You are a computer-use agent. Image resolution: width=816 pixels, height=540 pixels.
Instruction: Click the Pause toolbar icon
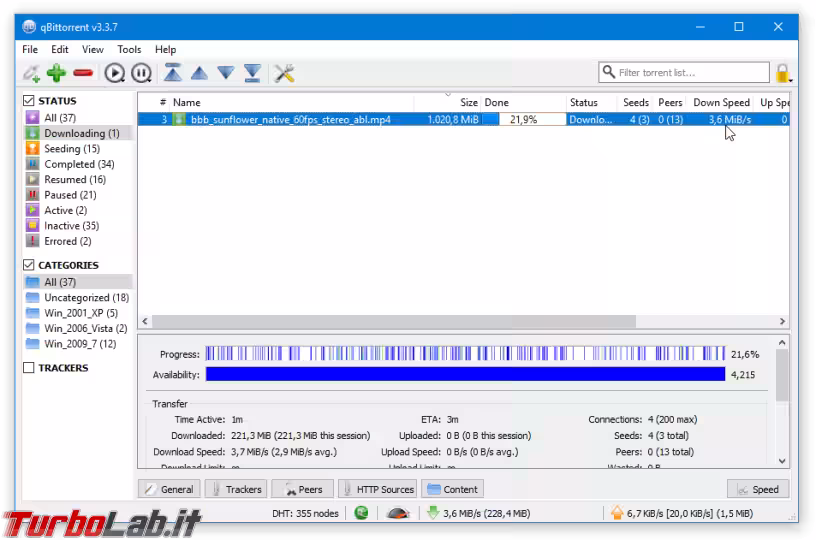pyautogui.click(x=141, y=73)
